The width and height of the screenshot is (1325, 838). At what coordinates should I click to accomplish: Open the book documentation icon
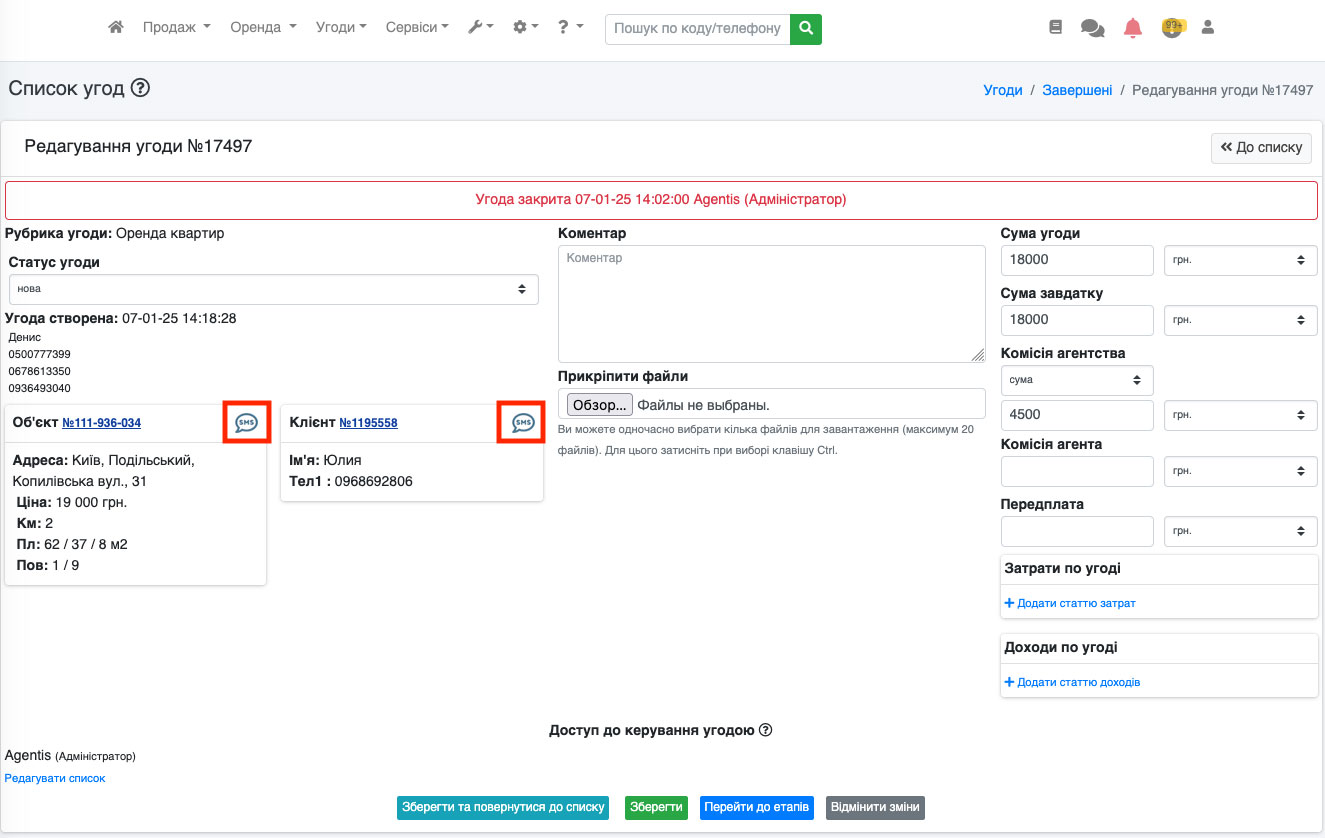pyautogui.click(x=1055, y=28)
